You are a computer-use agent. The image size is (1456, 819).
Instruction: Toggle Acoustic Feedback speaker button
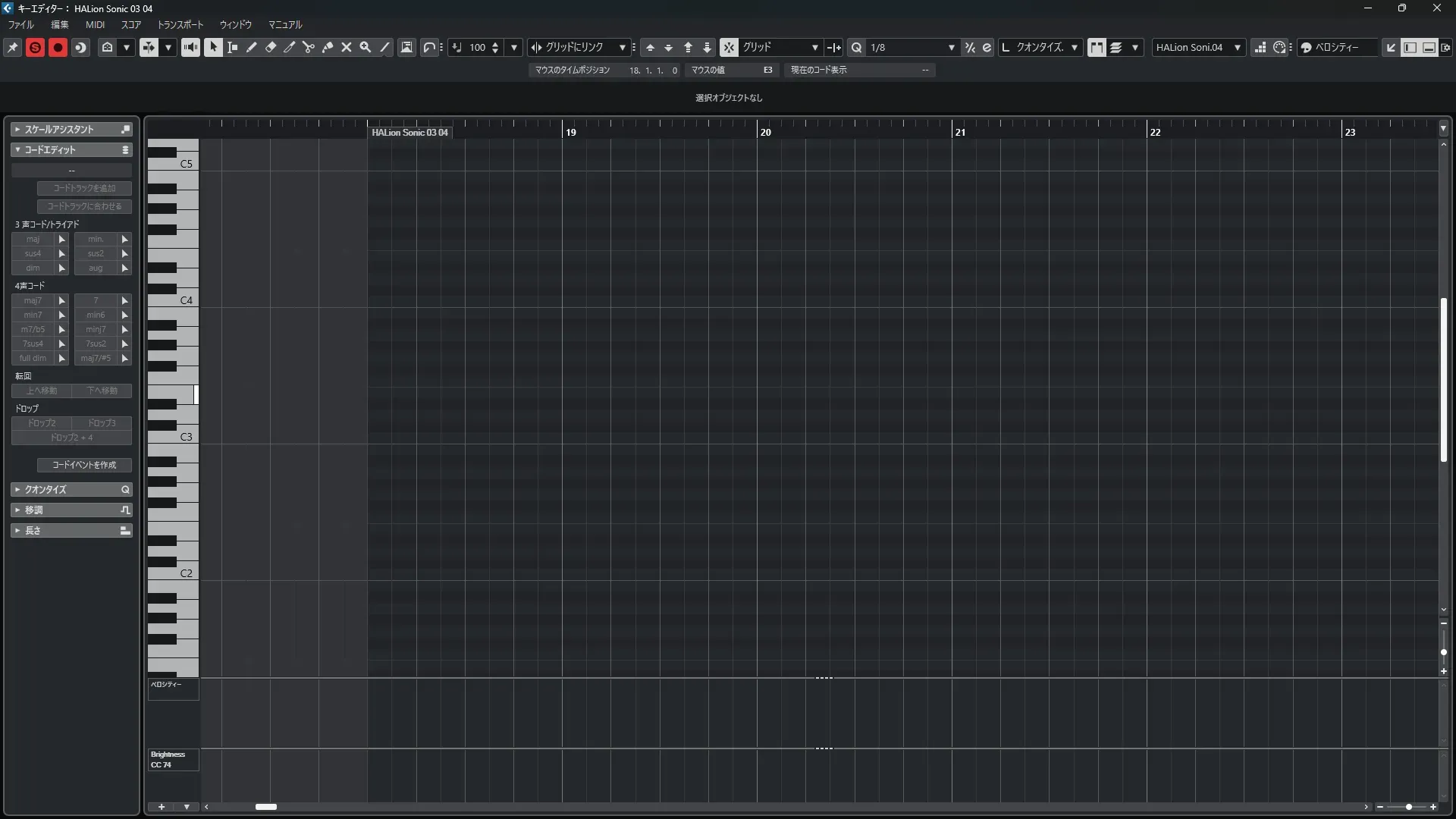[190, 47]
